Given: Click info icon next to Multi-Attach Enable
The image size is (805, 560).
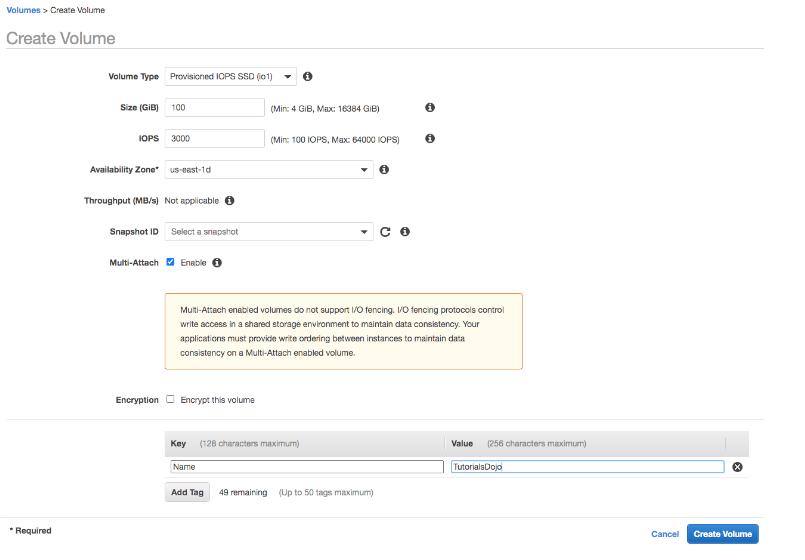Looking at the screenshot, I should click(x=217, y=263).
